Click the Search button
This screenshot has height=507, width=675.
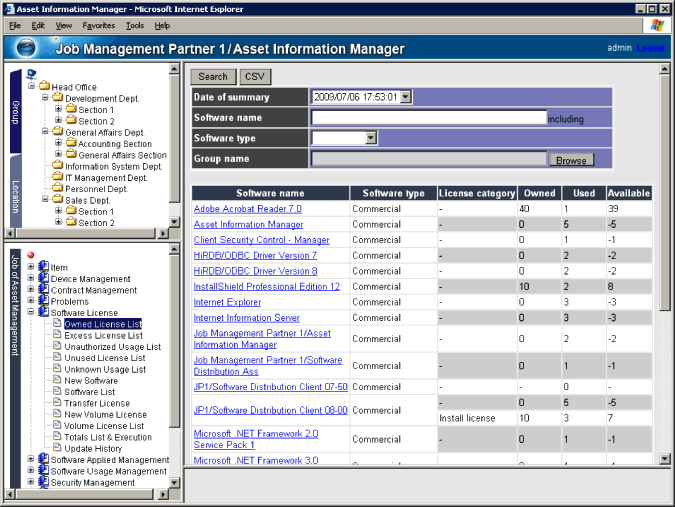213,76
